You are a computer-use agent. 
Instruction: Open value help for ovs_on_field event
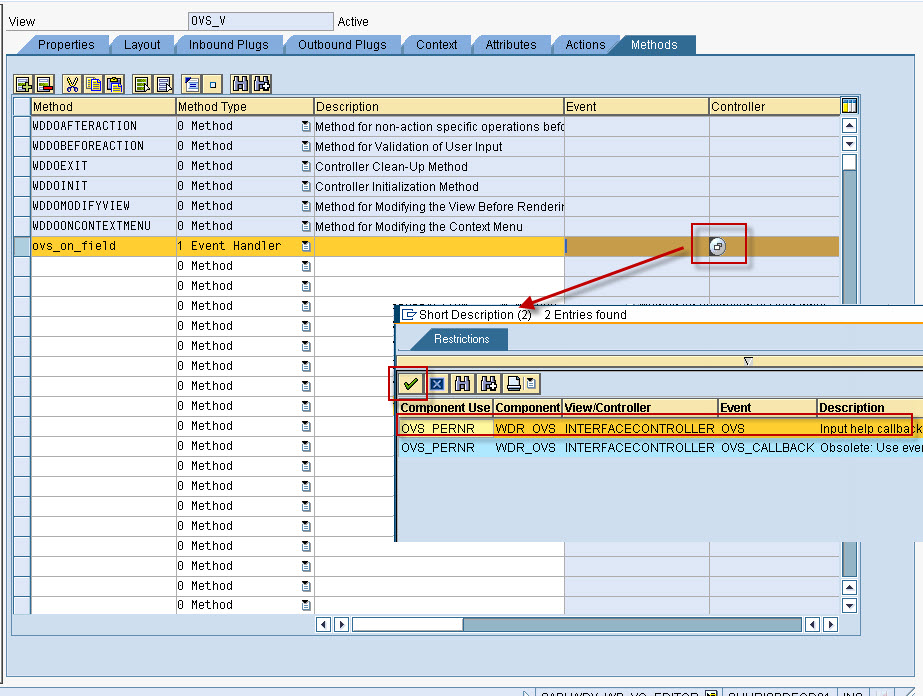point(718,245)
